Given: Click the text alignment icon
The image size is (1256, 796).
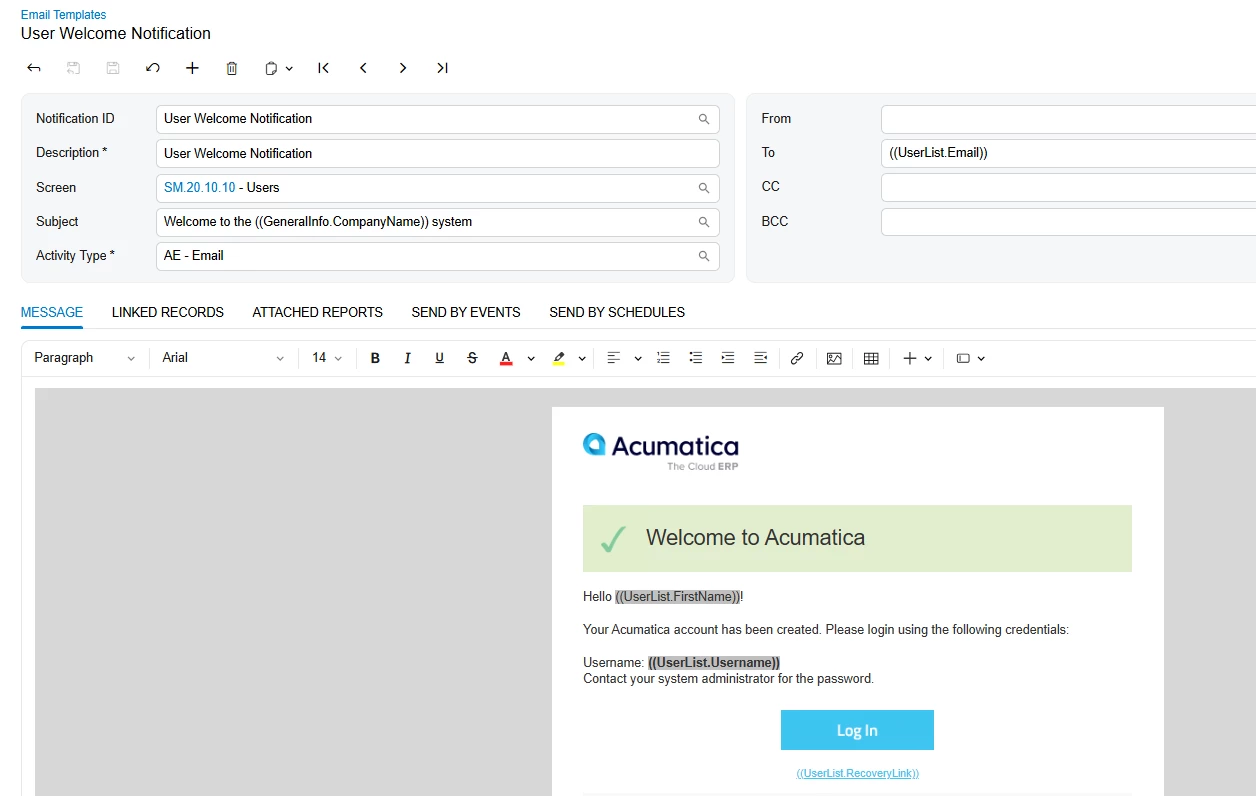Looking at the screenshot, I should [x=614, y=358].
